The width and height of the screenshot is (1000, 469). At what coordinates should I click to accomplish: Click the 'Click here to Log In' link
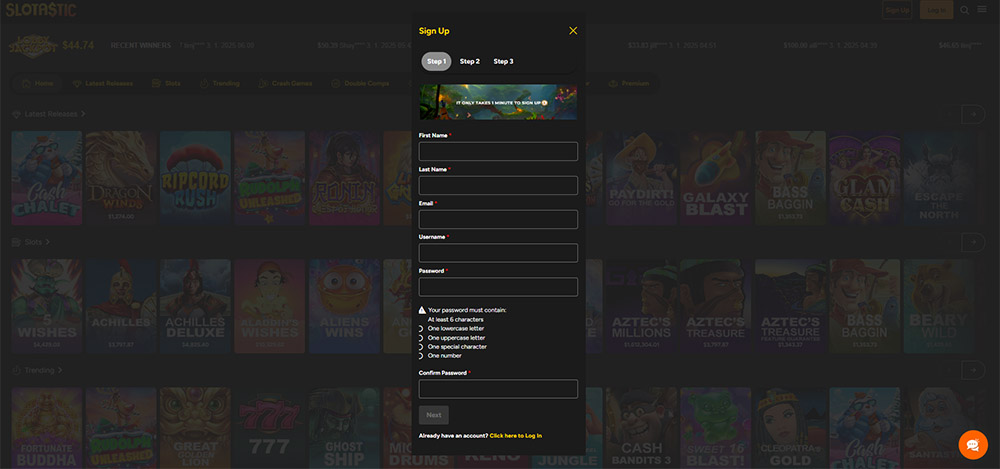click(515, 436)
